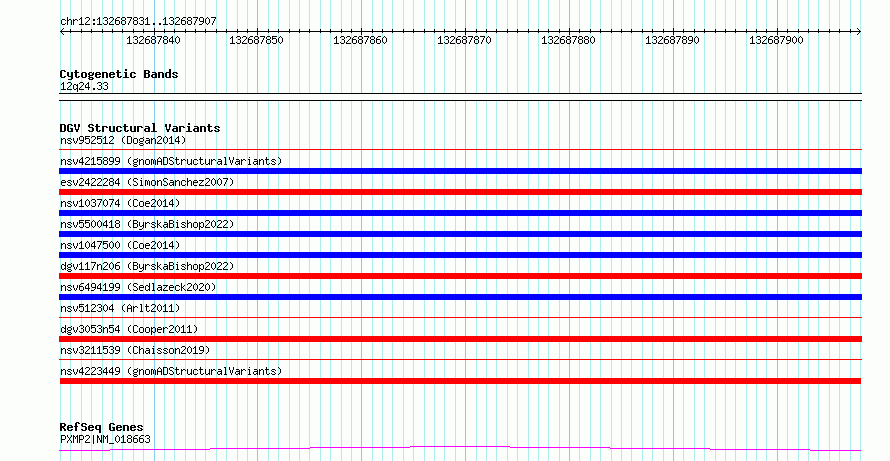Open variant nsv1037074 (Coe2014) label

120,203
